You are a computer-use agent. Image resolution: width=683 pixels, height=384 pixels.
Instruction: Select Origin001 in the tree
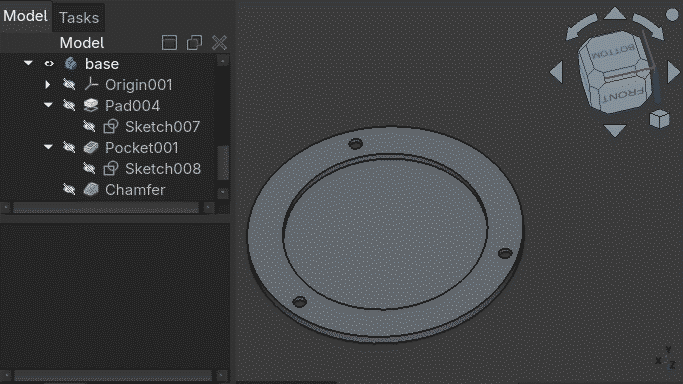click(x=139, y=84)
